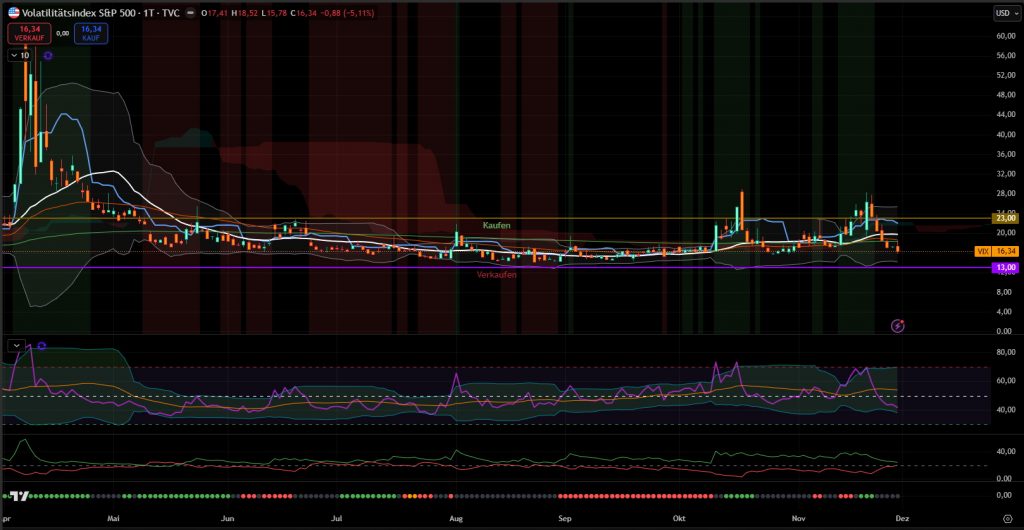
Task: Click the gray minus circle beside TVC
Action: (189, 14)
